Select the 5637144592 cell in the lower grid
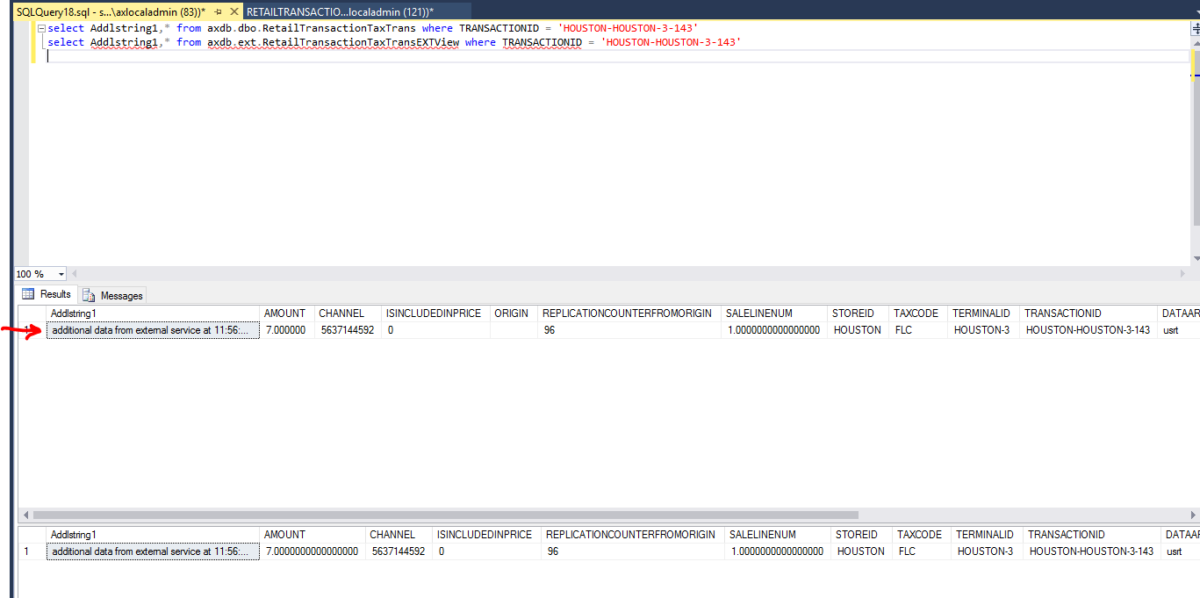Screen dimensions: 1200x598 [399, 551]
